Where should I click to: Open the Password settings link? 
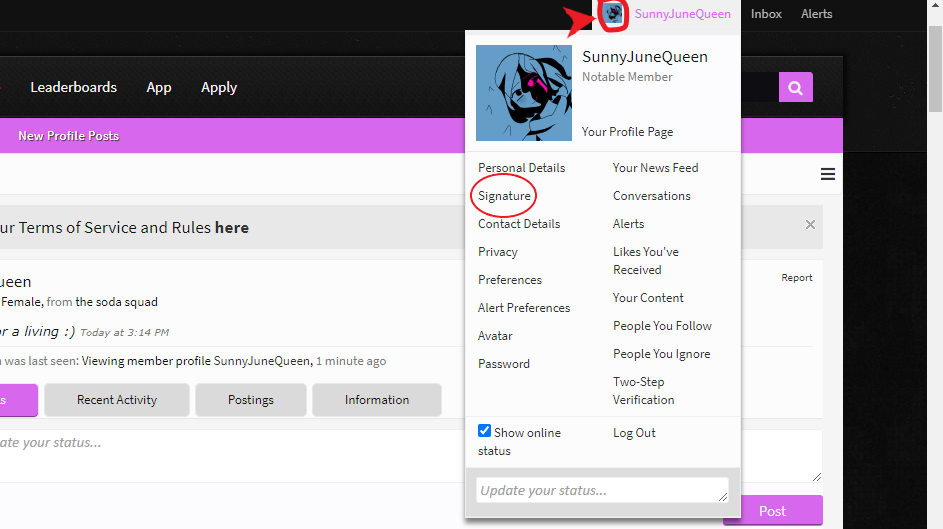pos(503,364)
